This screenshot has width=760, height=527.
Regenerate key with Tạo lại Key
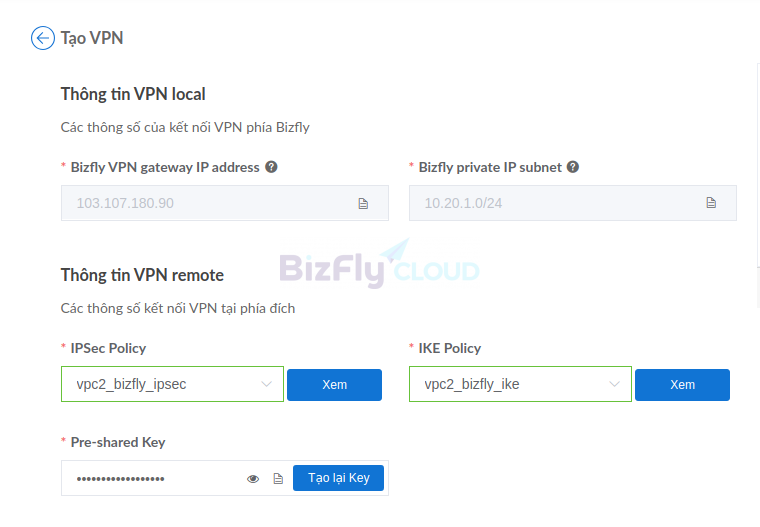[x=338, y=478]
